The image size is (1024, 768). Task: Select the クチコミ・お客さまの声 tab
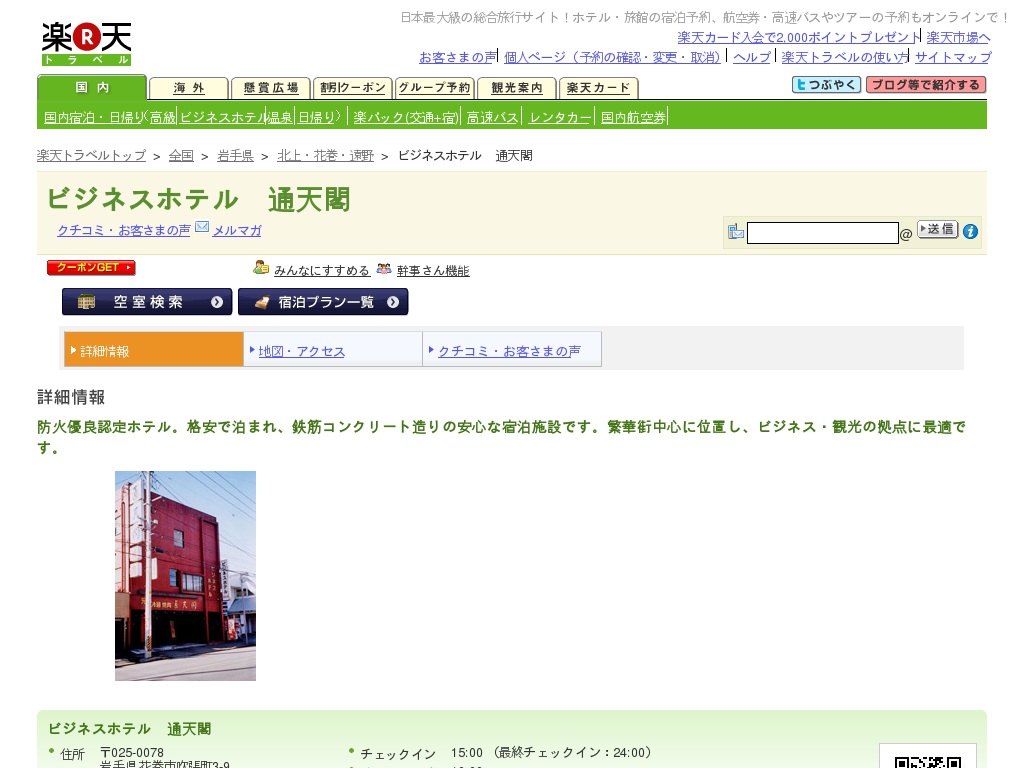point(512,349)
